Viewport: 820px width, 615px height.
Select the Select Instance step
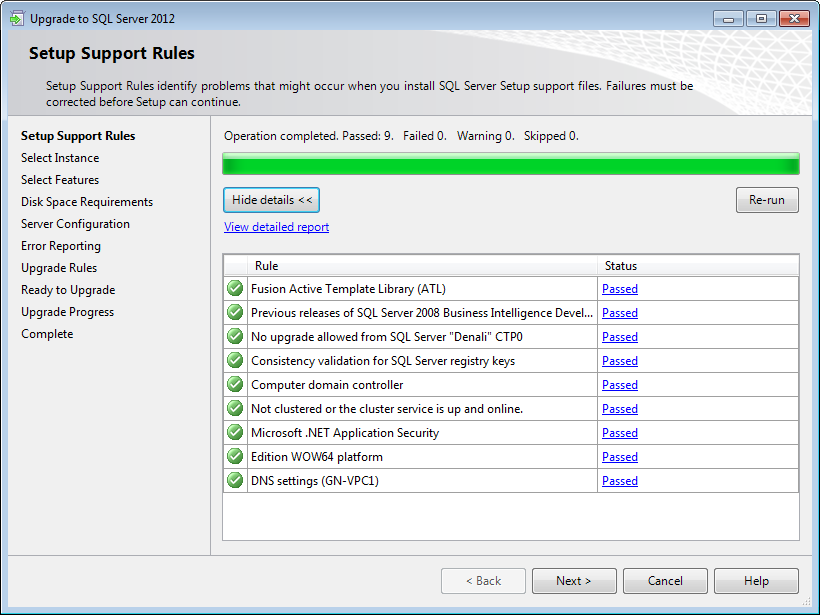tap(60, 158)
